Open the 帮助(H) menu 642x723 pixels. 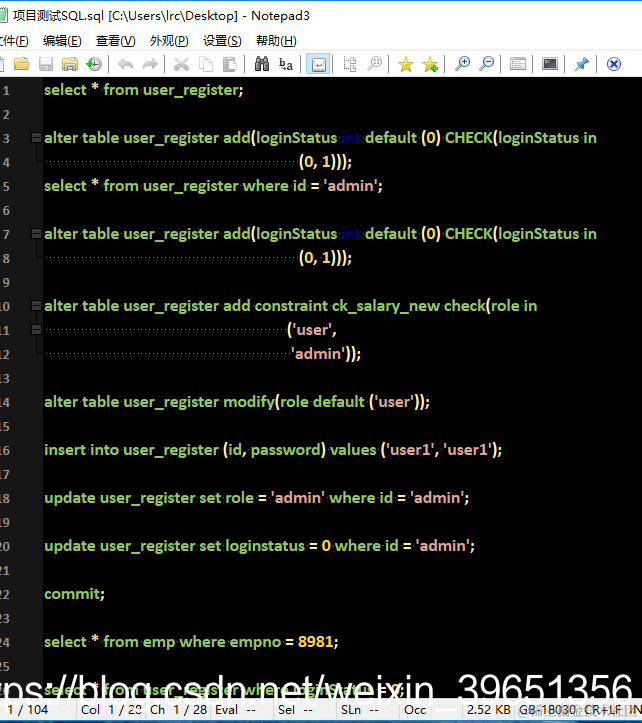[276, 41]
